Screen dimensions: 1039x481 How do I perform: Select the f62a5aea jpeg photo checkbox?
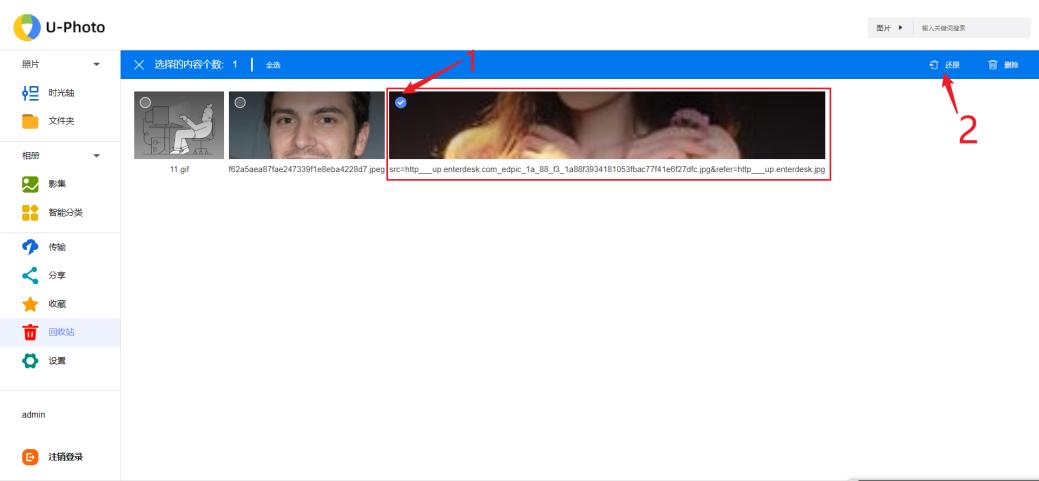(239, 102)
